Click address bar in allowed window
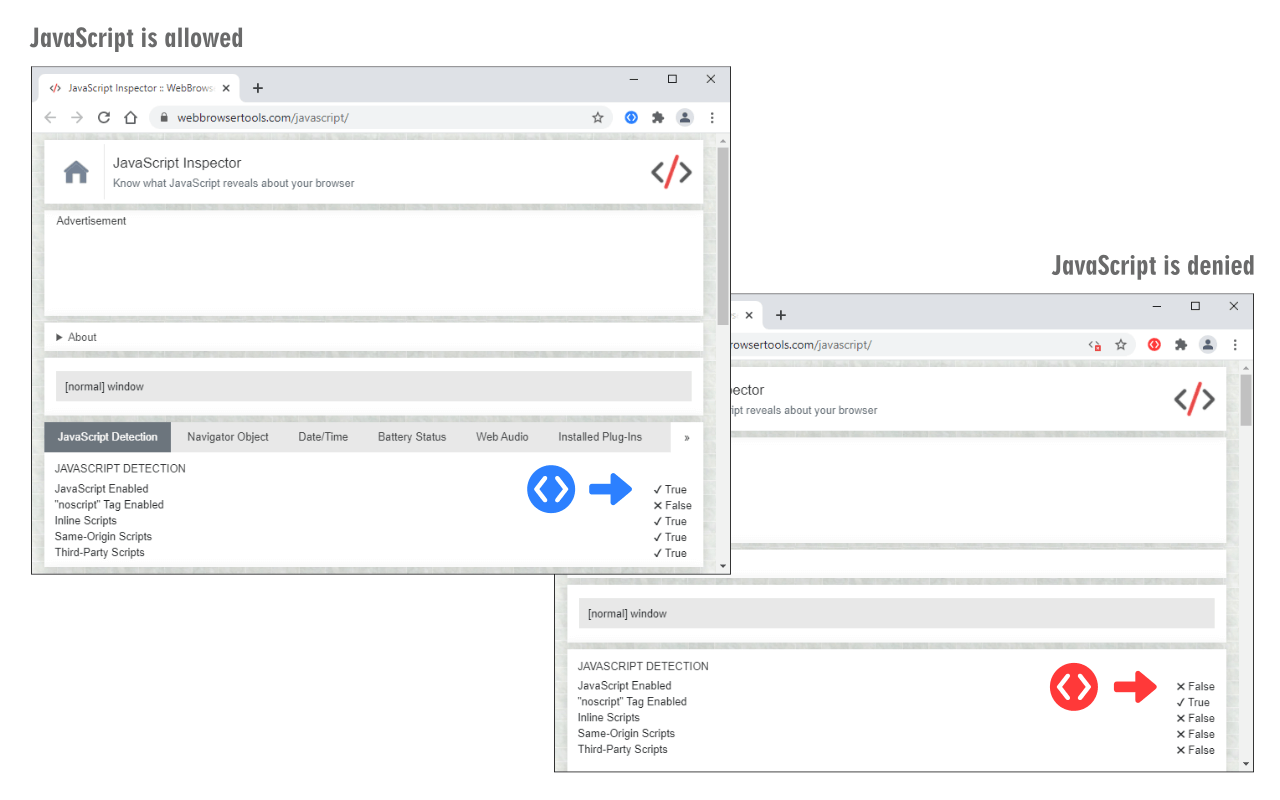This screenshot has width=1280, height=800. 380,117
